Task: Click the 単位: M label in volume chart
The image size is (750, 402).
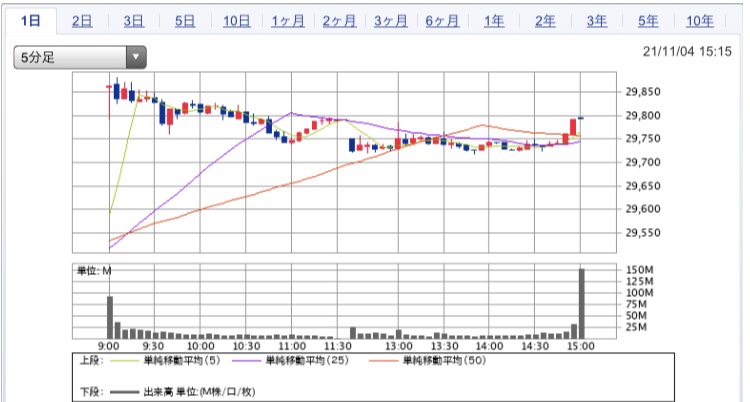Action: point(94,271)
